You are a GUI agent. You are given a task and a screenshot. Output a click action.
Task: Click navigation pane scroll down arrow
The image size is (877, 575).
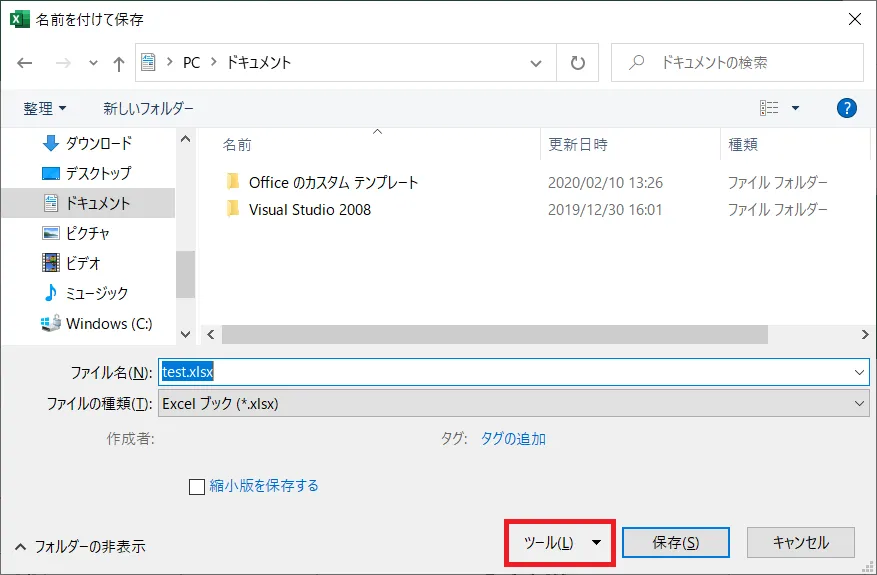[186, 334]
